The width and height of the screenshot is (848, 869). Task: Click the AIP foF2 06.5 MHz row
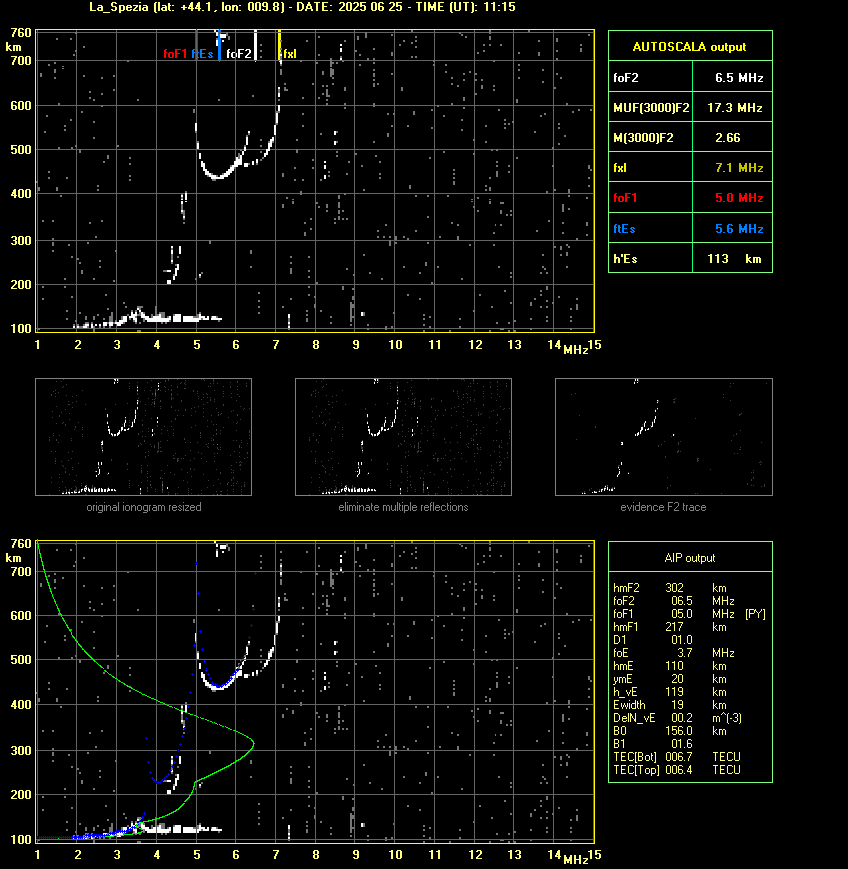(x=674, y=601)
